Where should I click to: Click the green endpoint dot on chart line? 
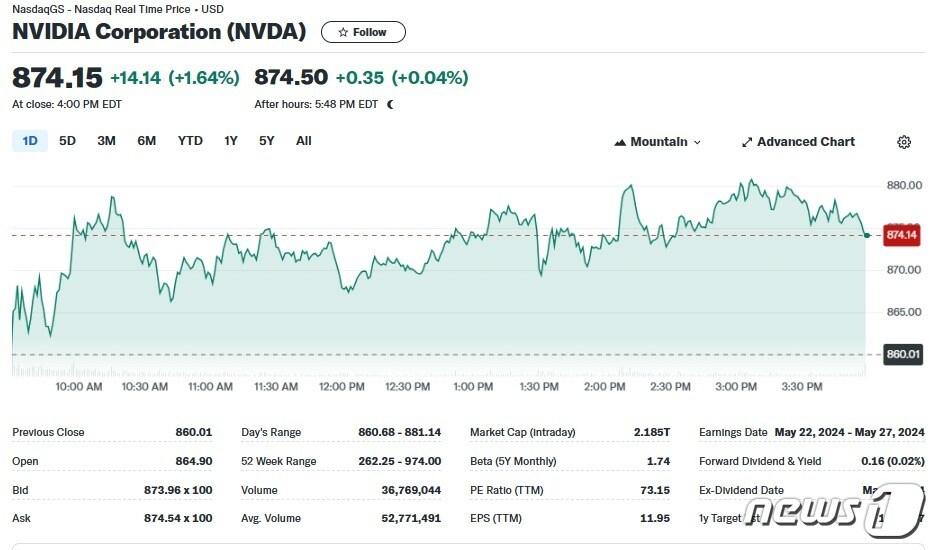click(x=866, y=235)
